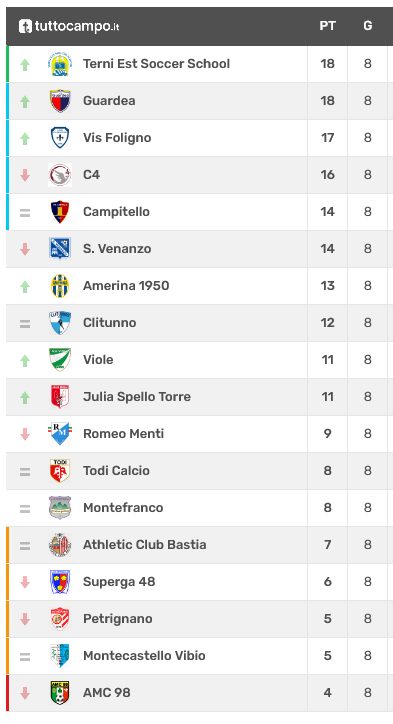The height and width of the screenshot is (724, 393).
Task: Click the Superga 48 team badge
Action: (60, 582)
